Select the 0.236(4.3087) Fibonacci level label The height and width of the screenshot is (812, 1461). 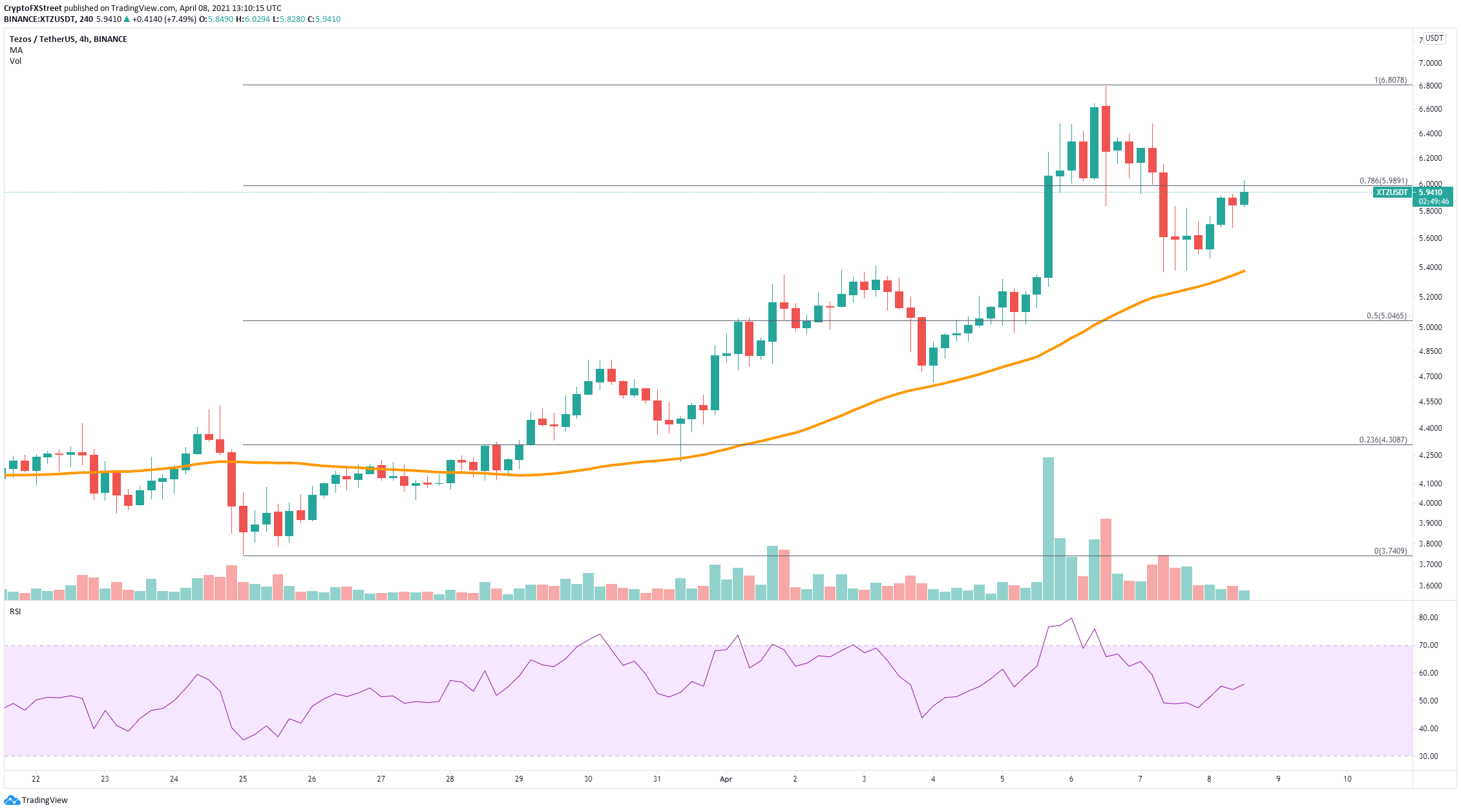coord(1383,440)
